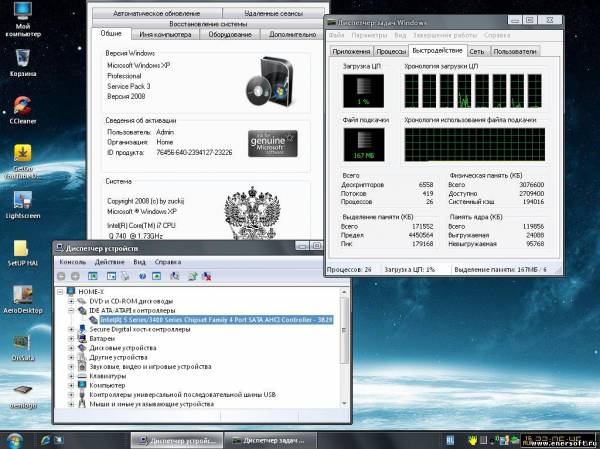Open Автоматическое обновление tab in System Properties
600x449 pixels.
157,13
